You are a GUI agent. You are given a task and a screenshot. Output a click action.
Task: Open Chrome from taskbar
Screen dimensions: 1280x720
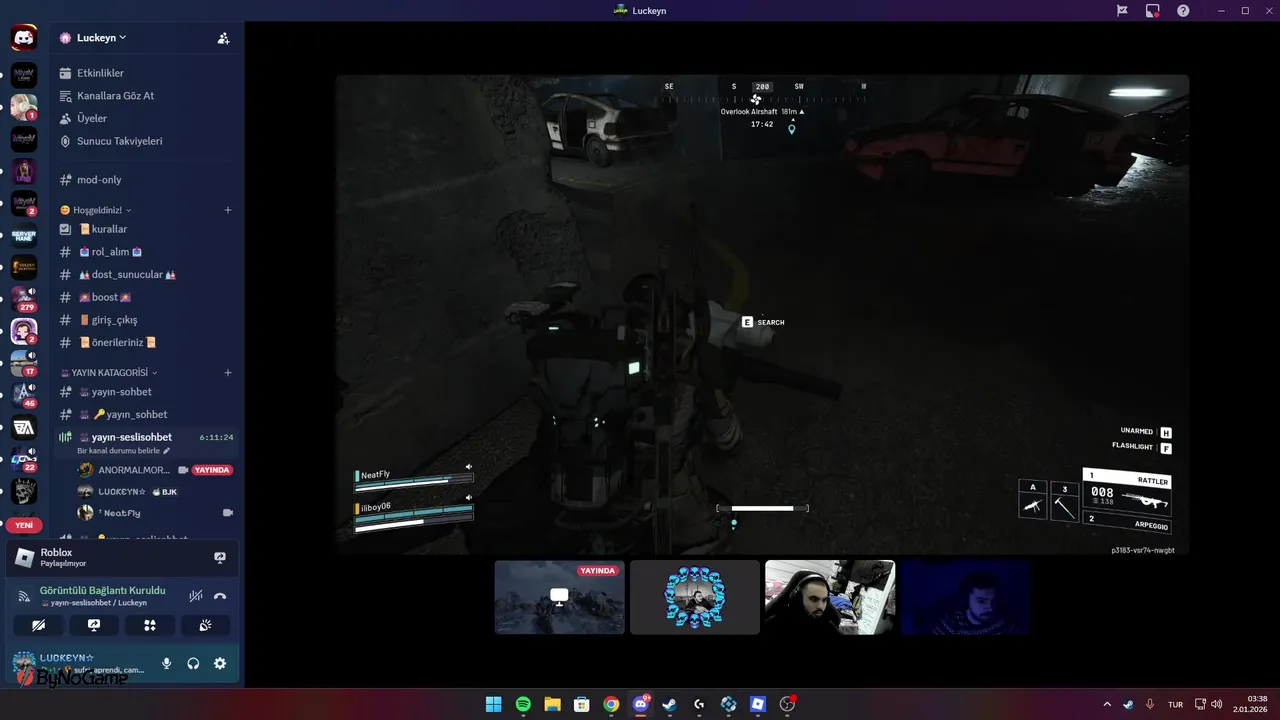point(611,704)
